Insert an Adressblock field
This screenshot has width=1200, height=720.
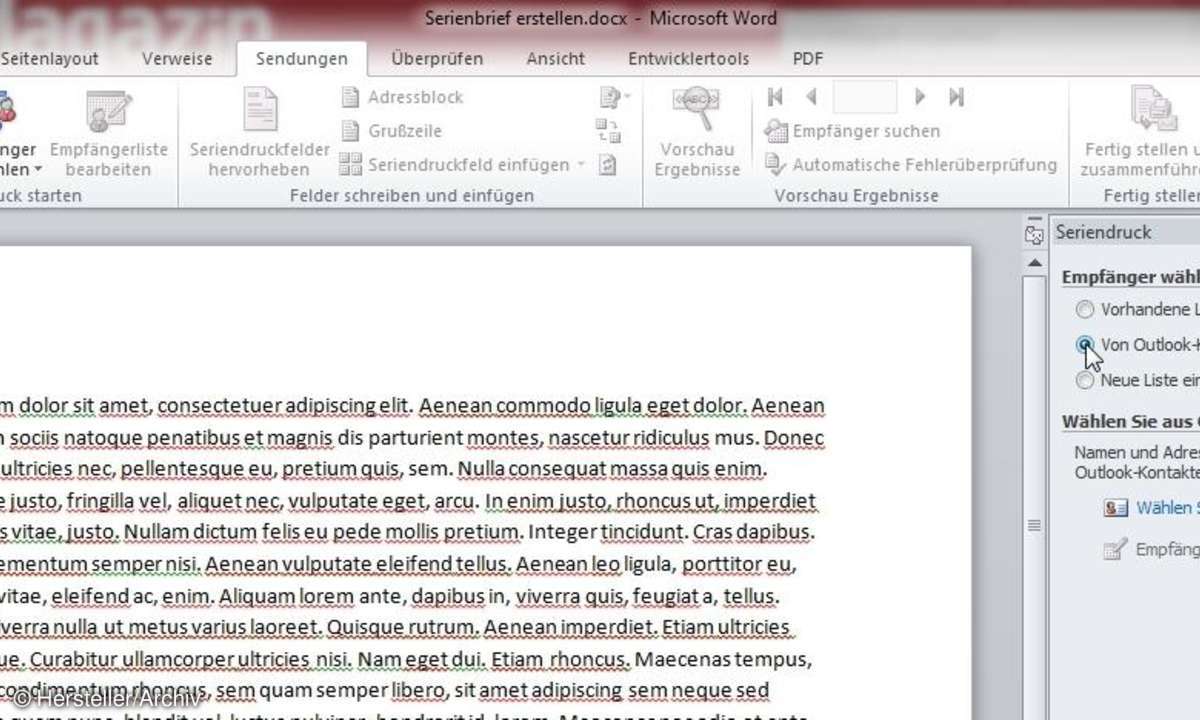pos(403,97)
